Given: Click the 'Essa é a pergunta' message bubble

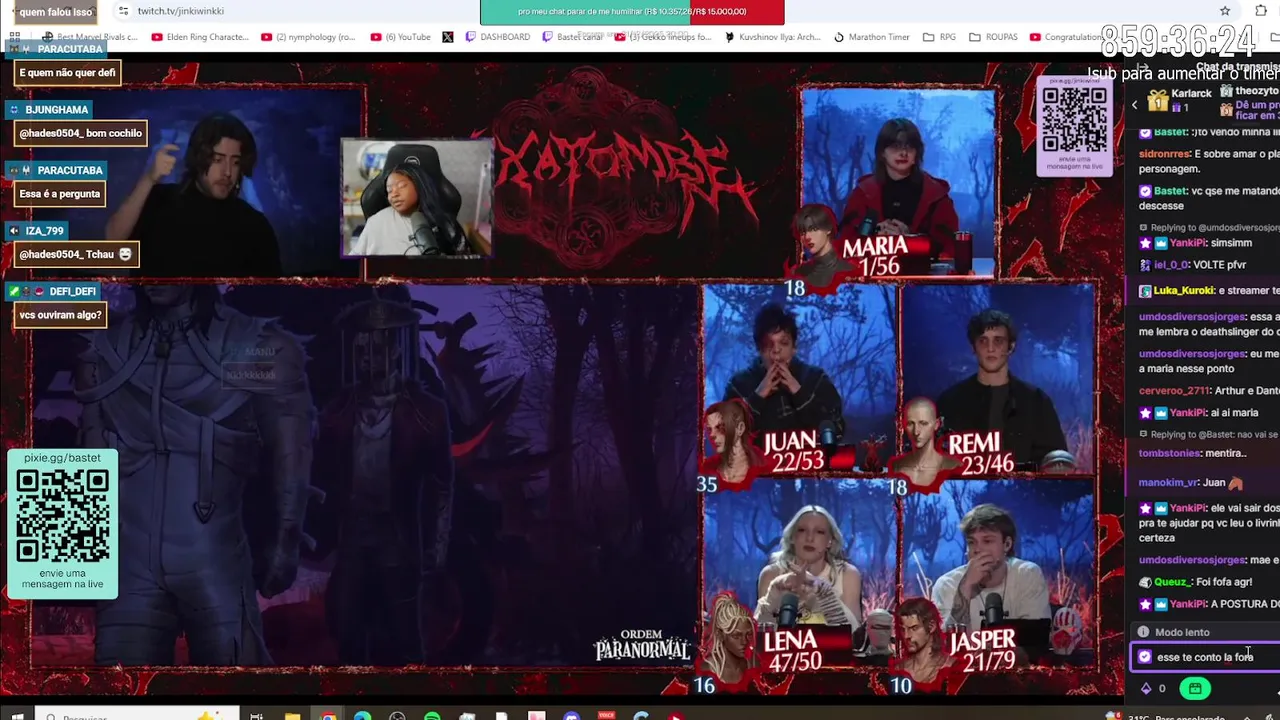Looking at the screenshot, I should 59,194.
